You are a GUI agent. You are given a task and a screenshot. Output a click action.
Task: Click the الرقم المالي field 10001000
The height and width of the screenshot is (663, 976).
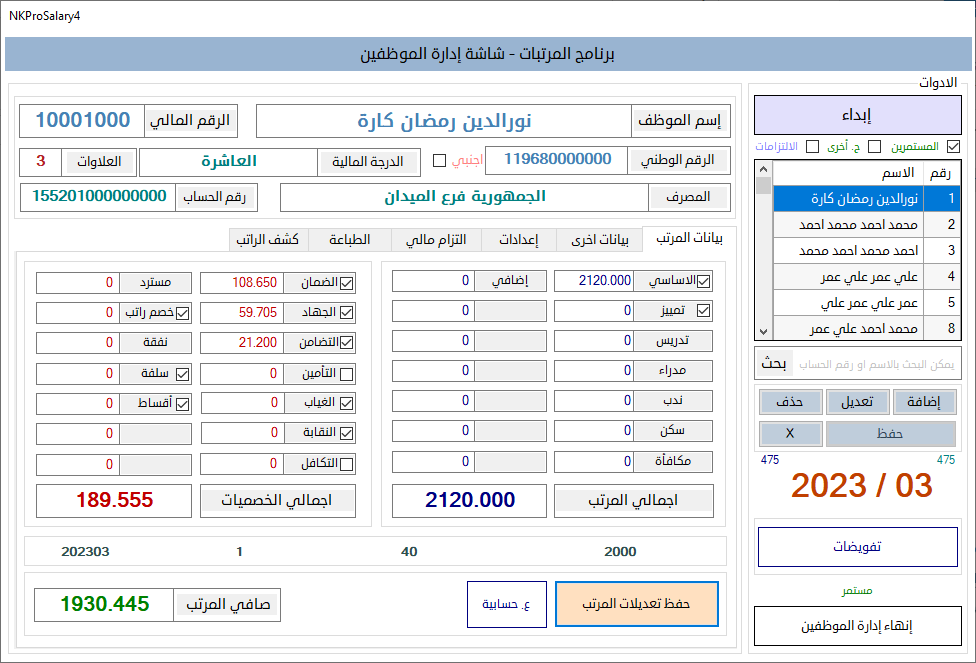82,120
